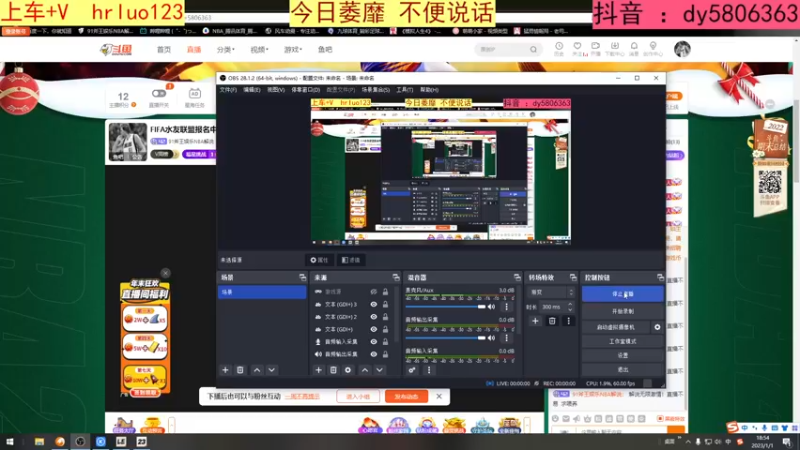This screenshot has width=800, height=450.
Task: Dismiss the Douyu notification popup with X
Action: [x=439, y=396]
